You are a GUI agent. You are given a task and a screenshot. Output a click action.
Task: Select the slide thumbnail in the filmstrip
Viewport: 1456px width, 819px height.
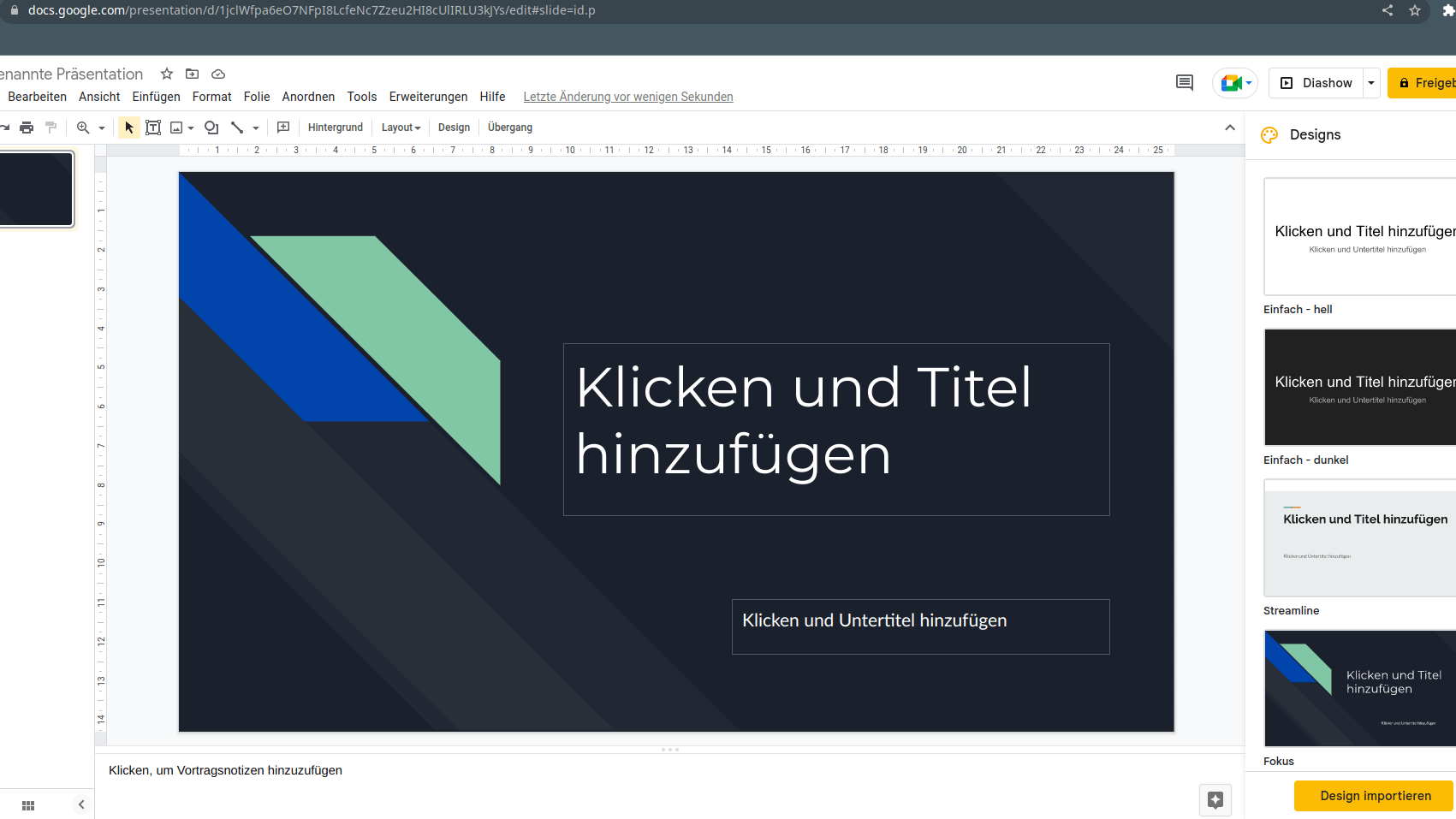pyautogui.click(x=36, y=189)
